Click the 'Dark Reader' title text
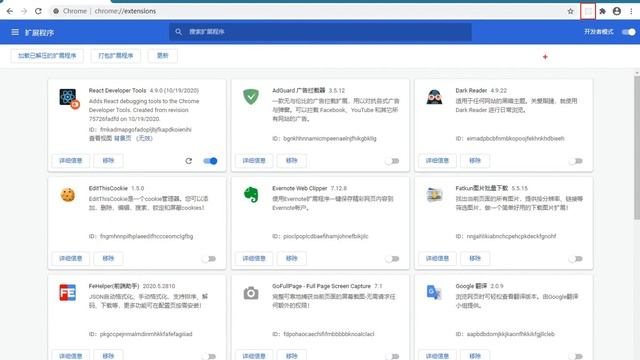 click(x=471, y=91)
